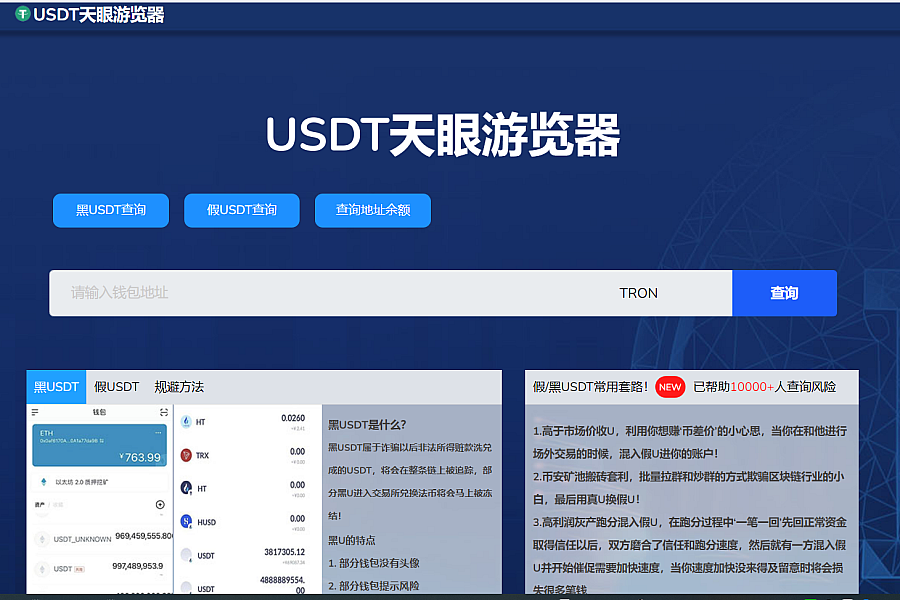The height and width of the screenshot is (600, 900).
Task: Click the 查询地址余额 button
Action: (x=373, y=210)
